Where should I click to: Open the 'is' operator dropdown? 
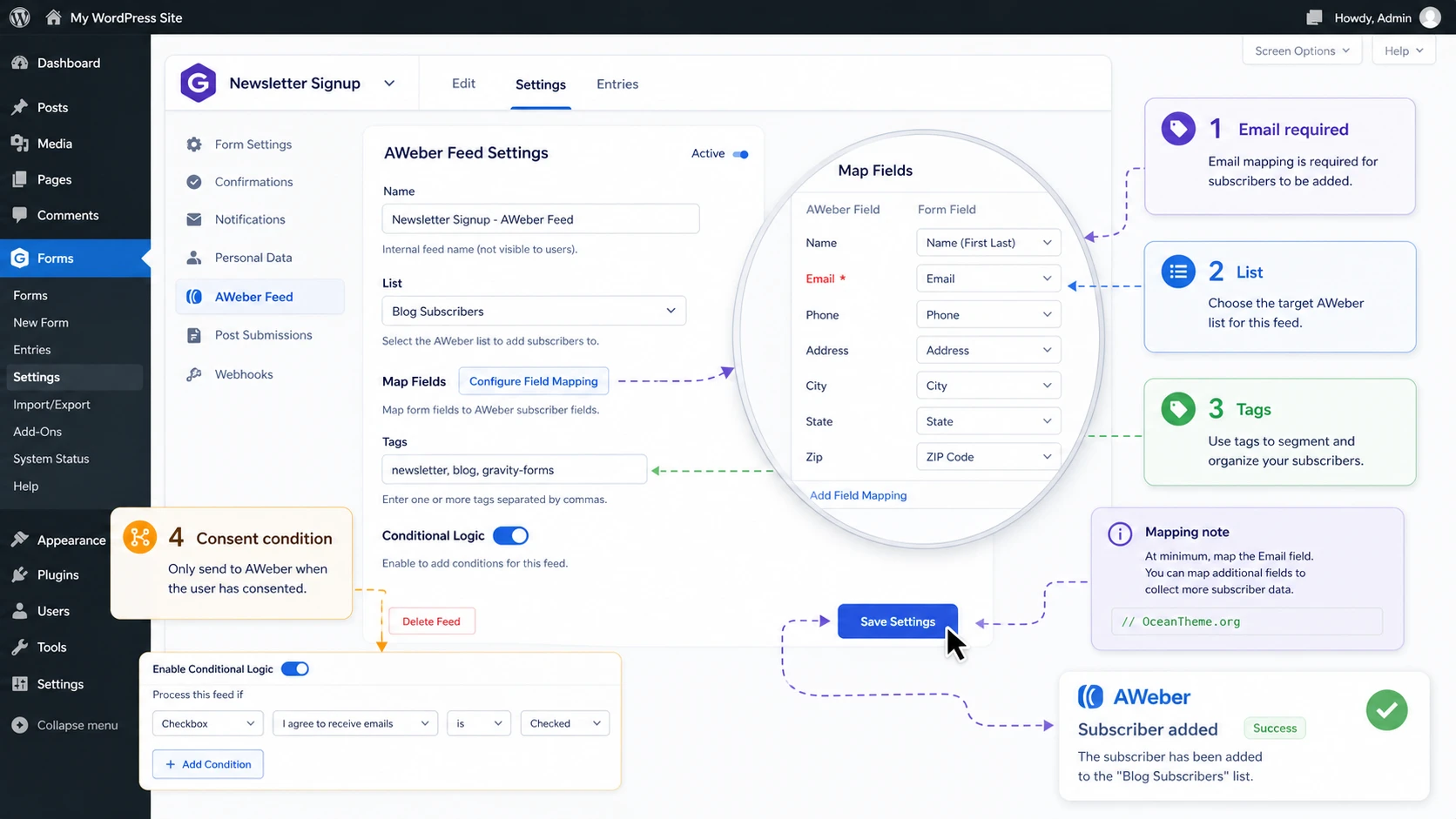(x=478, y=723)
